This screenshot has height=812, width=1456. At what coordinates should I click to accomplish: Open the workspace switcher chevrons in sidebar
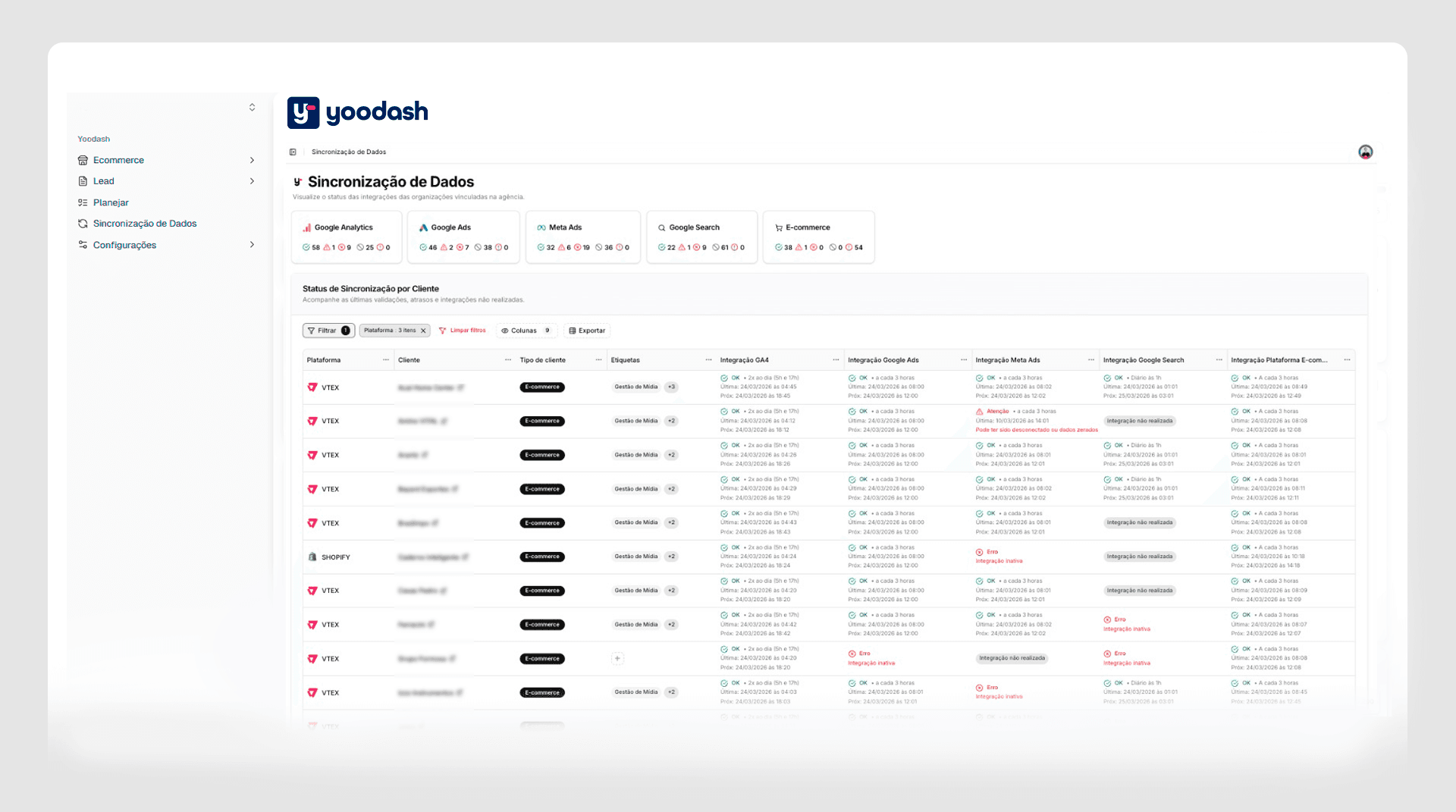point(252,108)
